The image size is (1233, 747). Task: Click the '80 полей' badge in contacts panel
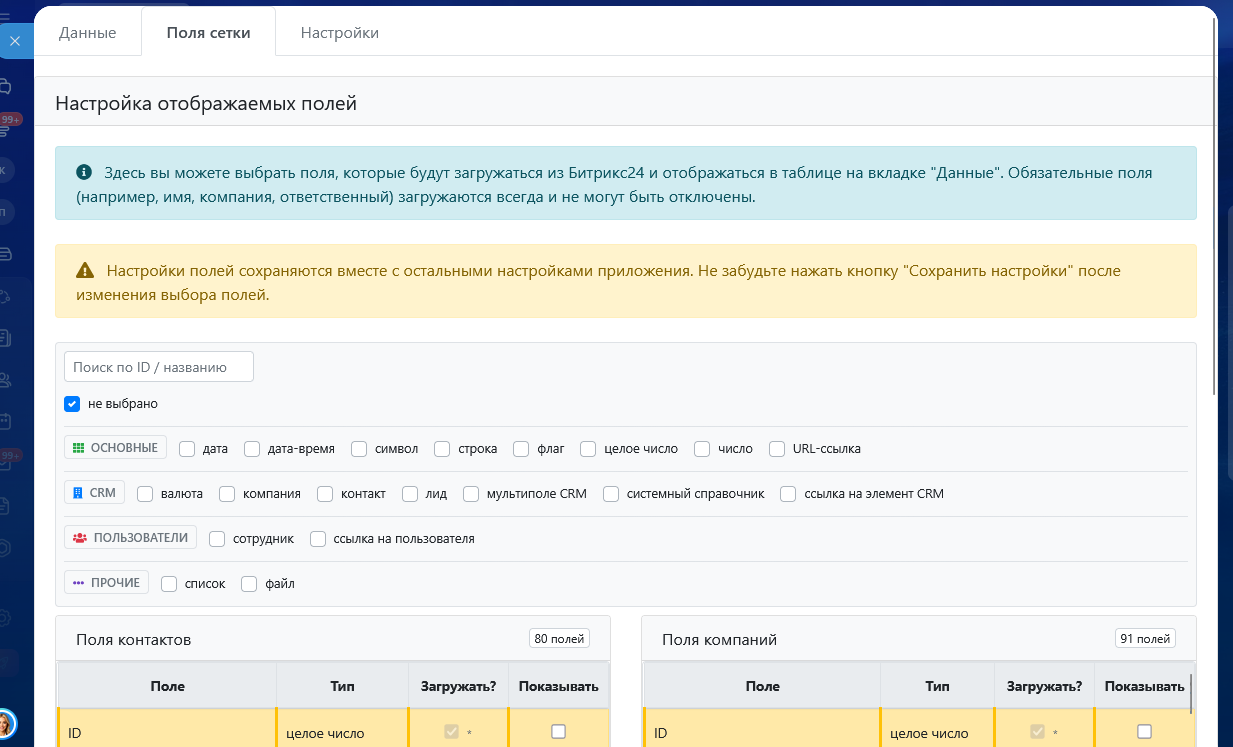pos(559,639)
